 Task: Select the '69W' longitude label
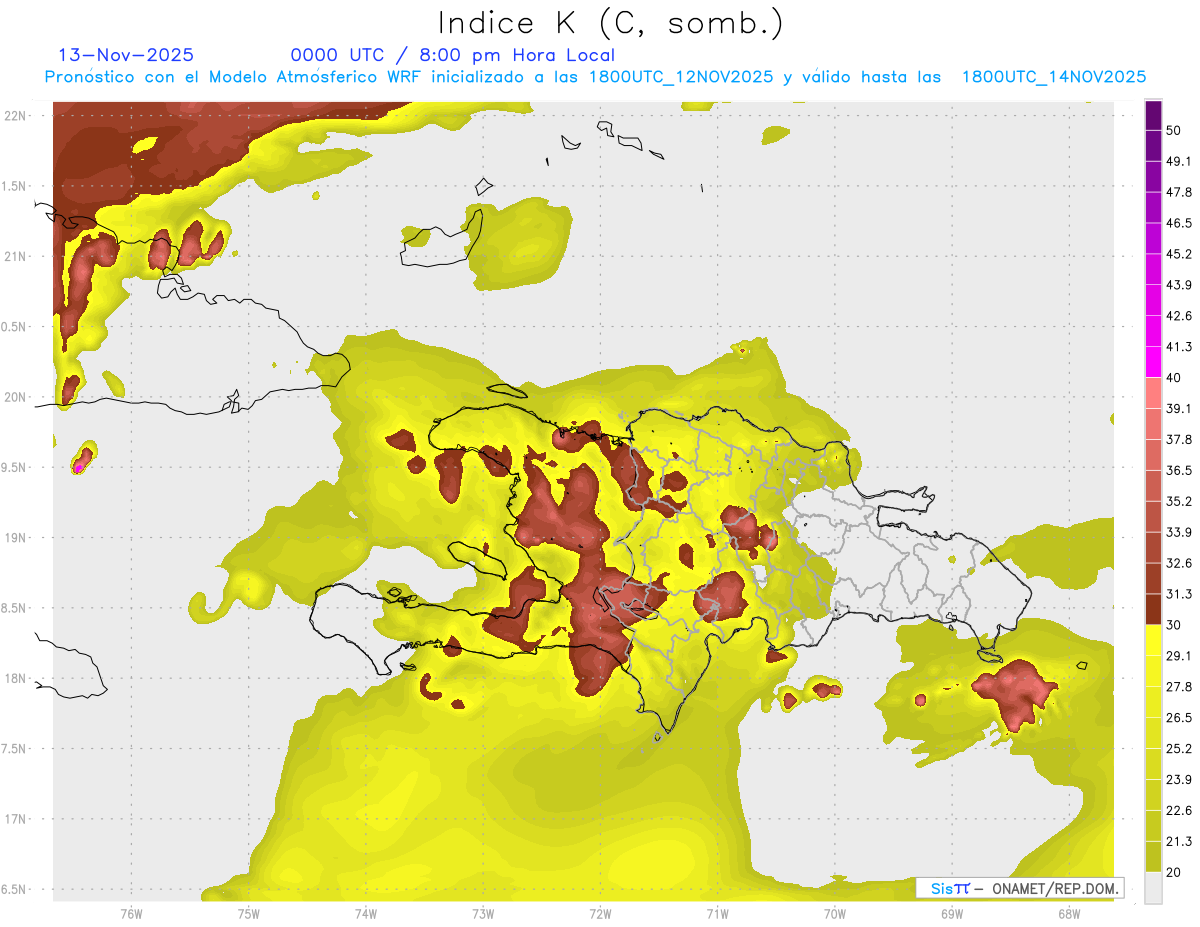[x=951, y=914]
